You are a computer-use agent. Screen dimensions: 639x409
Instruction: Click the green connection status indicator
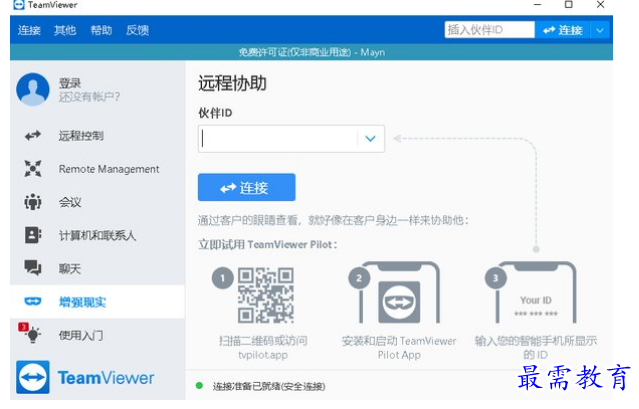(199, 385)
